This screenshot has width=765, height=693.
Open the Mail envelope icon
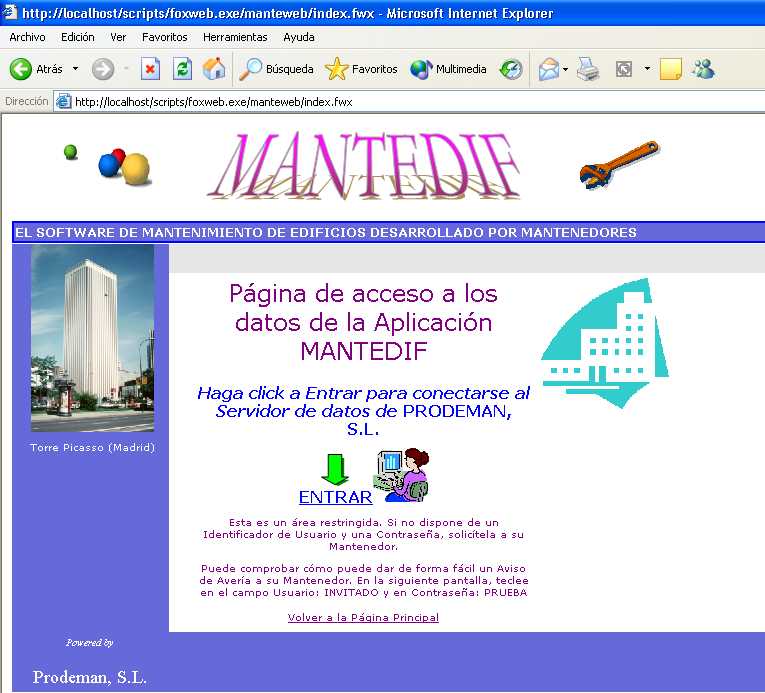point(549,69)
